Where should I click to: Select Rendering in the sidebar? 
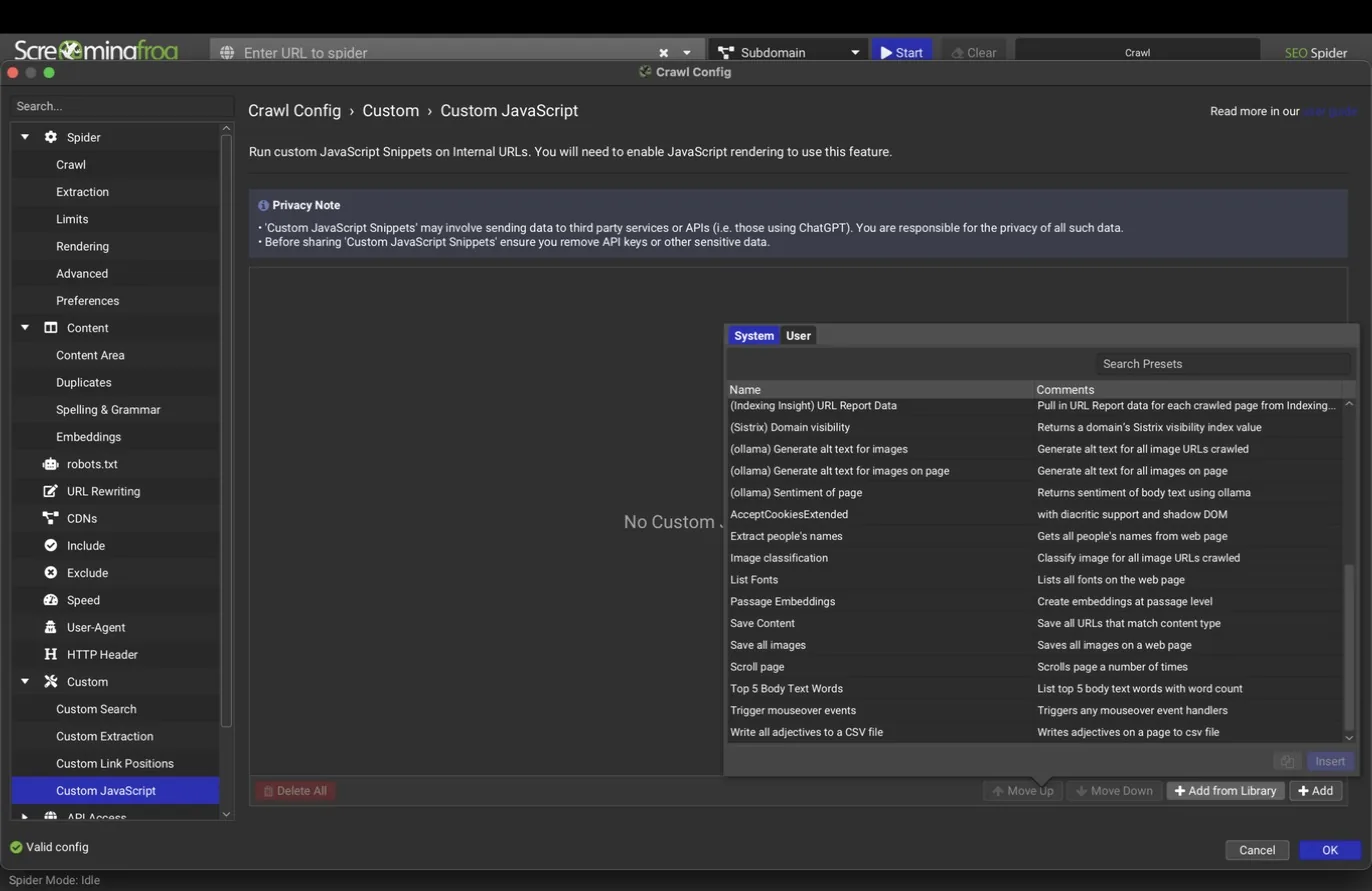coord(82,246)
